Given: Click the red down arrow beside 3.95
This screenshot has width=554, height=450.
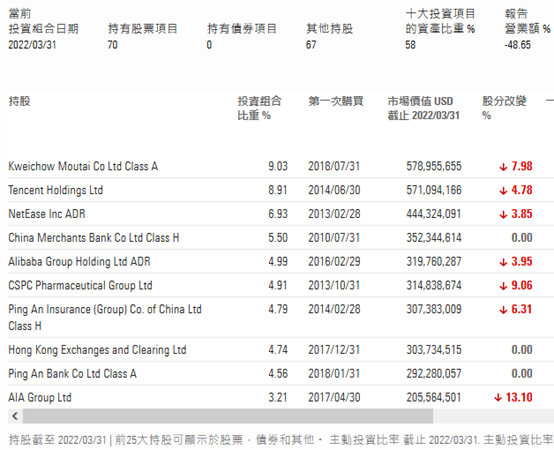Looking at the screenshot, I should pyautogui.click(x=503, y=262).
